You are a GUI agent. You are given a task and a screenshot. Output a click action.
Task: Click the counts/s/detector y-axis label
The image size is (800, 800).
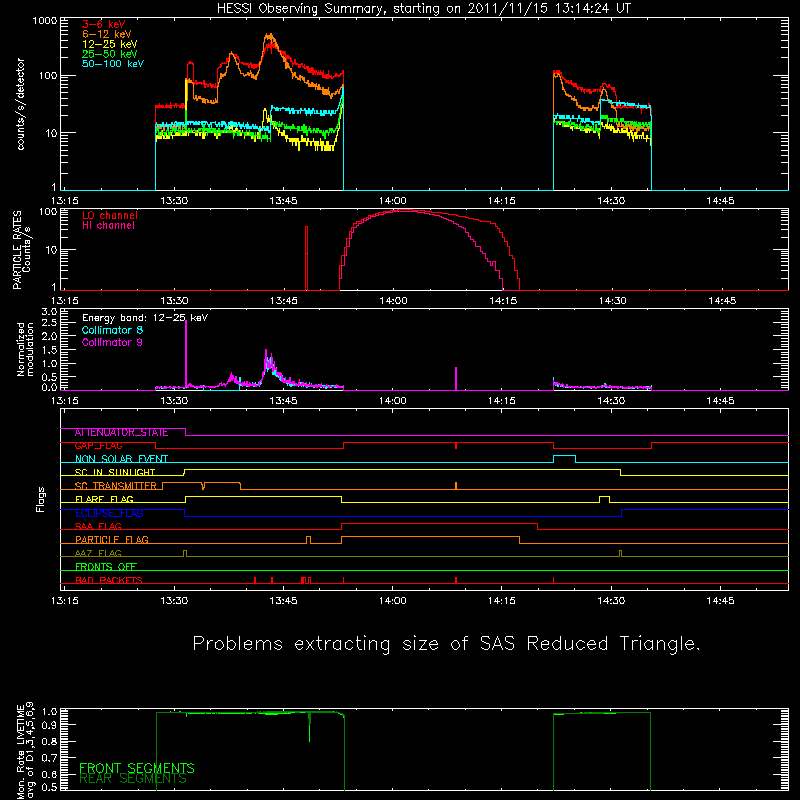pyautogui.click(x=21, y=104)
